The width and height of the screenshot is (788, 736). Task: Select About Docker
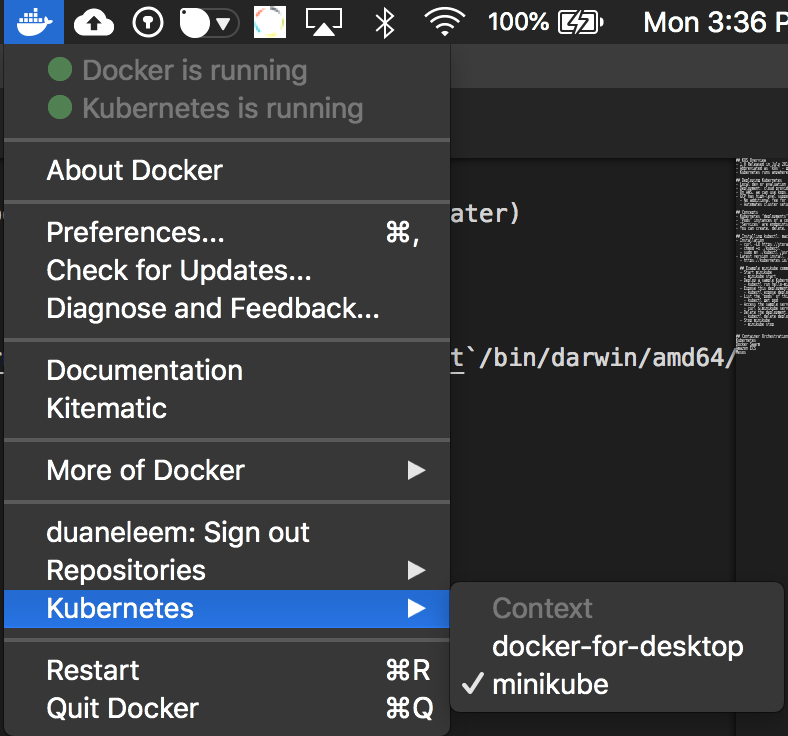tap(134, 170)
